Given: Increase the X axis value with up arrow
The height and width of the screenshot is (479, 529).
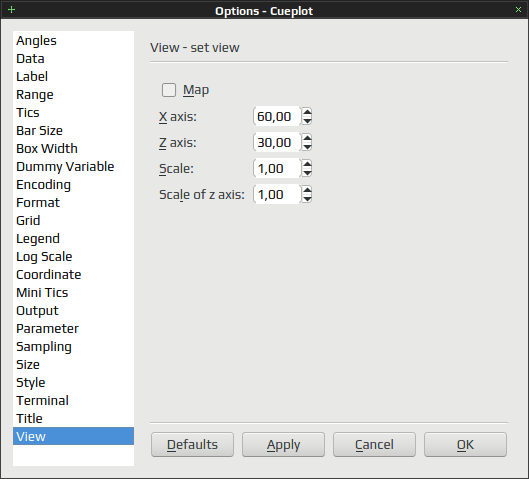Looking at the screenshot, I should 307,112.
